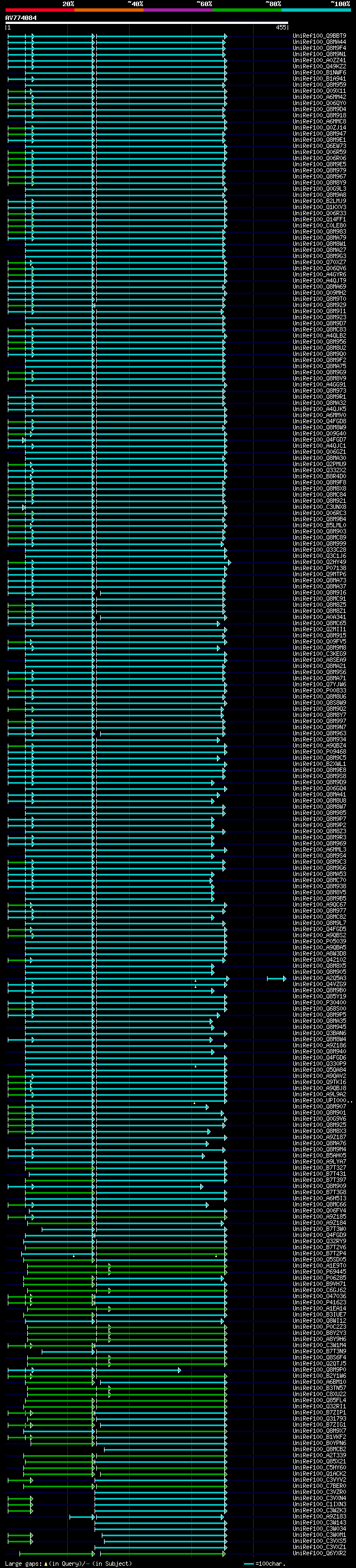This screenshot has height=1568, width=356.
Task: Select hit label UniRef100_B2LMJ9
Action: [319, 201]
